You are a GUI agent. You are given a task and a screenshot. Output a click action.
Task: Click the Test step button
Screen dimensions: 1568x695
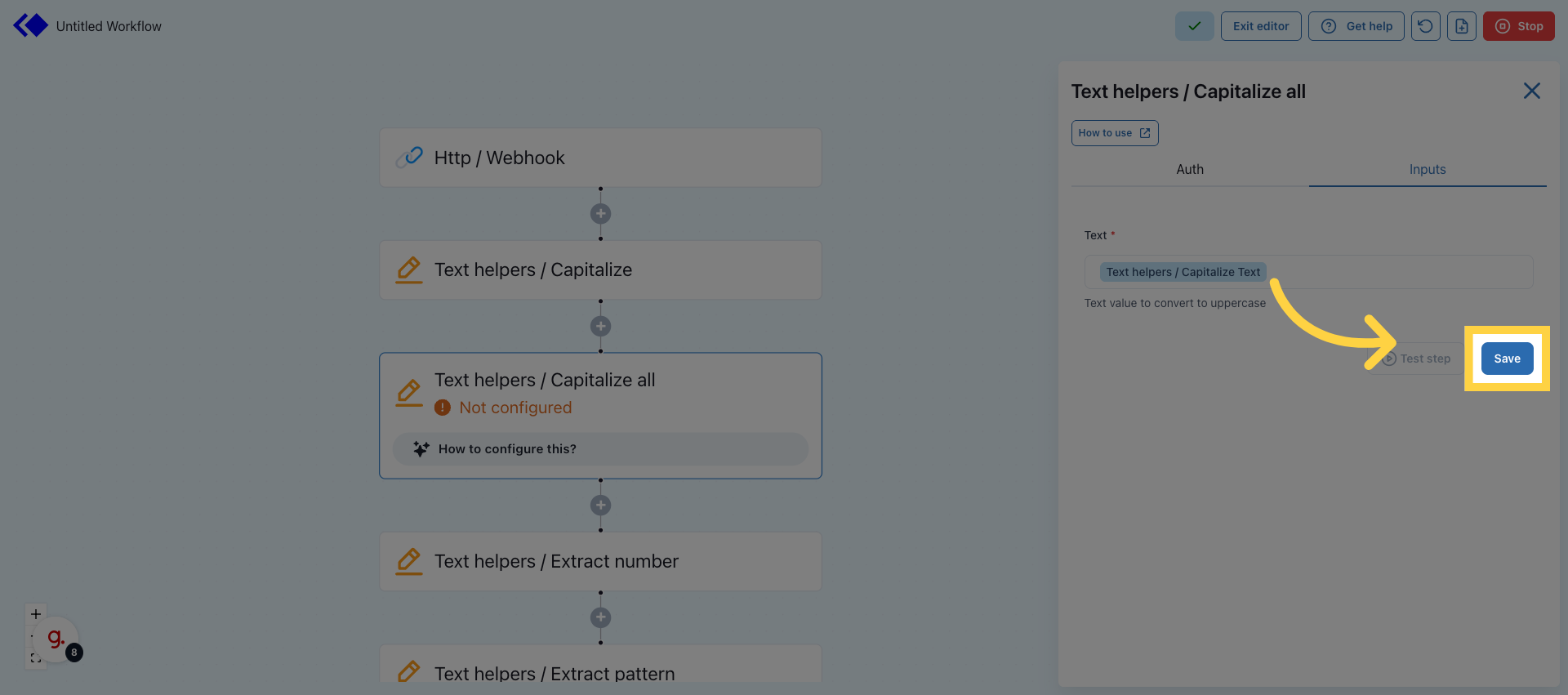pos(1418,359)
